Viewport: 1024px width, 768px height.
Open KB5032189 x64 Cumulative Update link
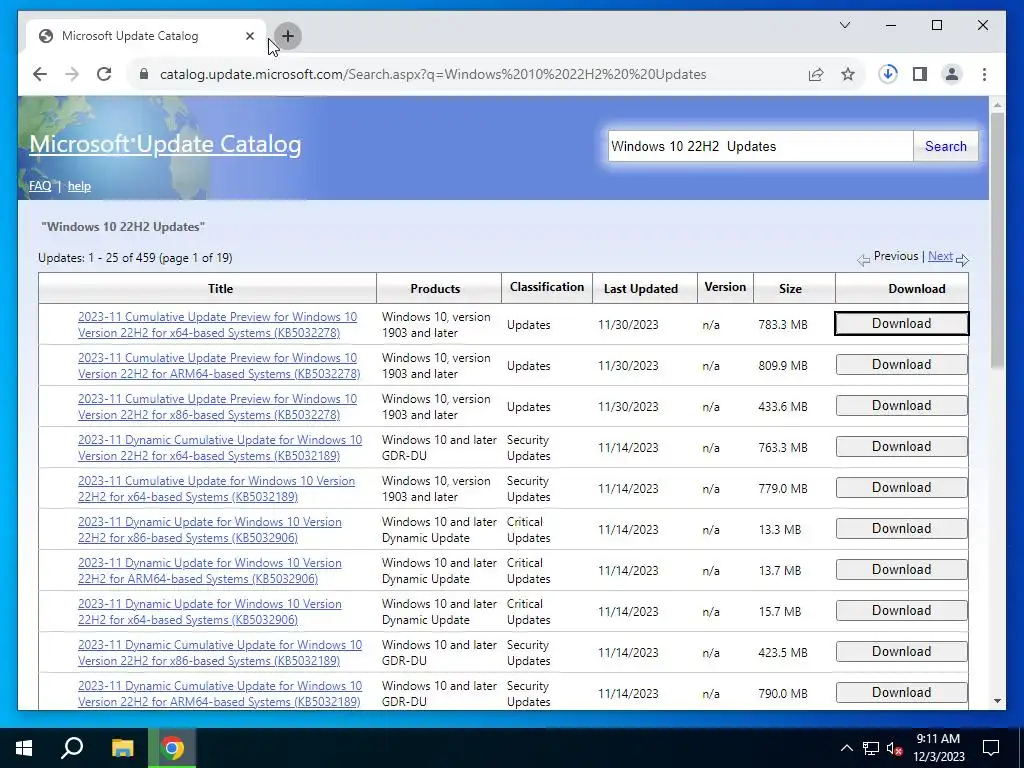pyautogui.click(x=216, y=488)
